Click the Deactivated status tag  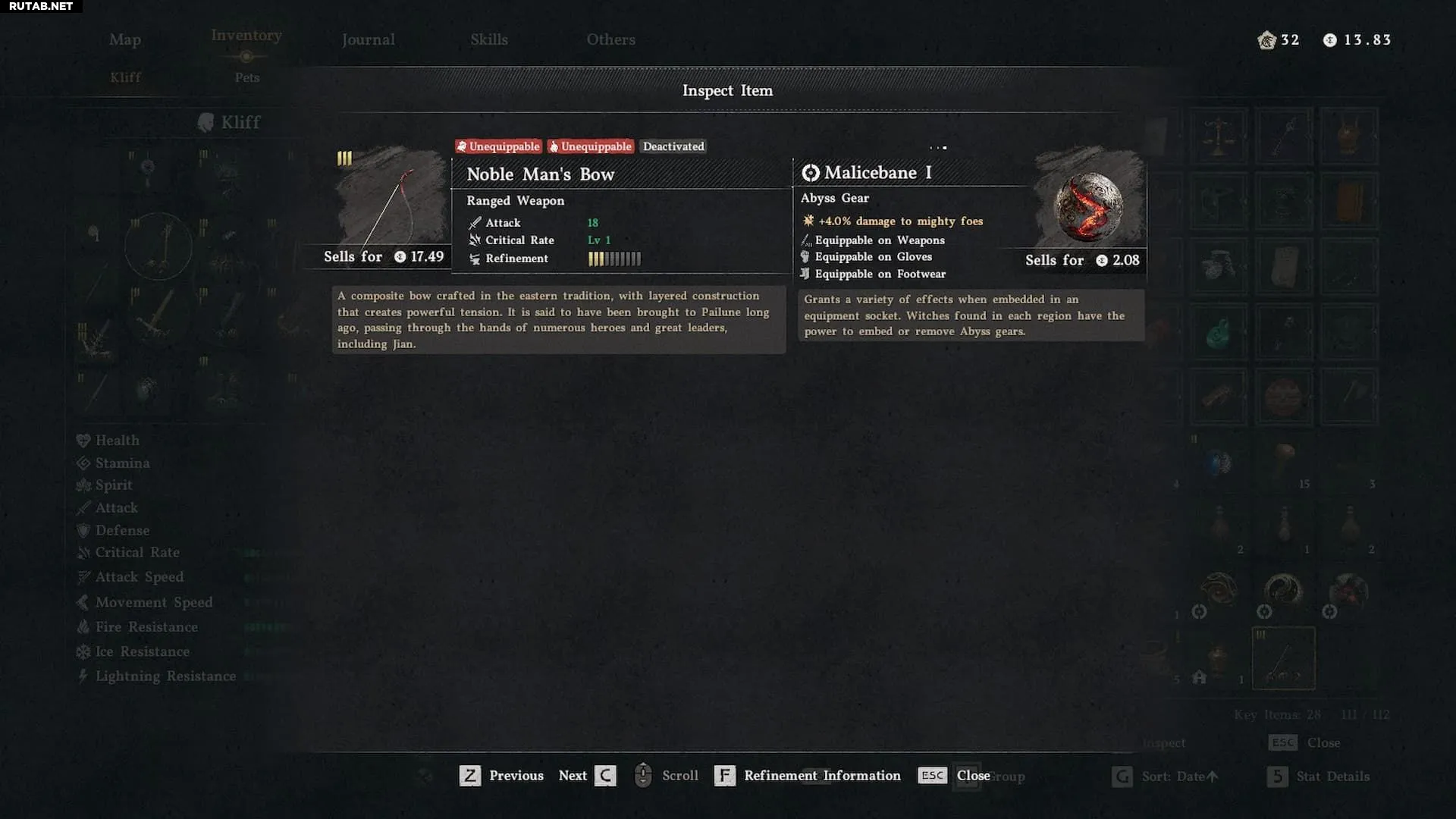673,146
